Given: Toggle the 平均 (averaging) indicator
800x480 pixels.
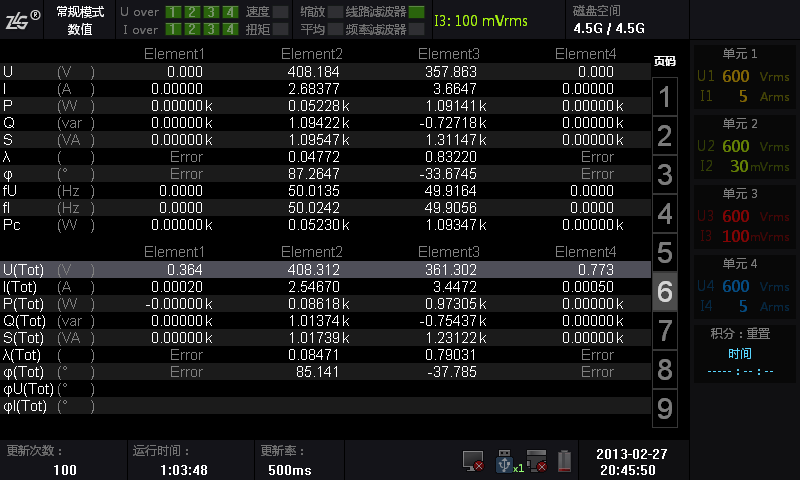Looking at the screenshot, I should coord(335,29).
